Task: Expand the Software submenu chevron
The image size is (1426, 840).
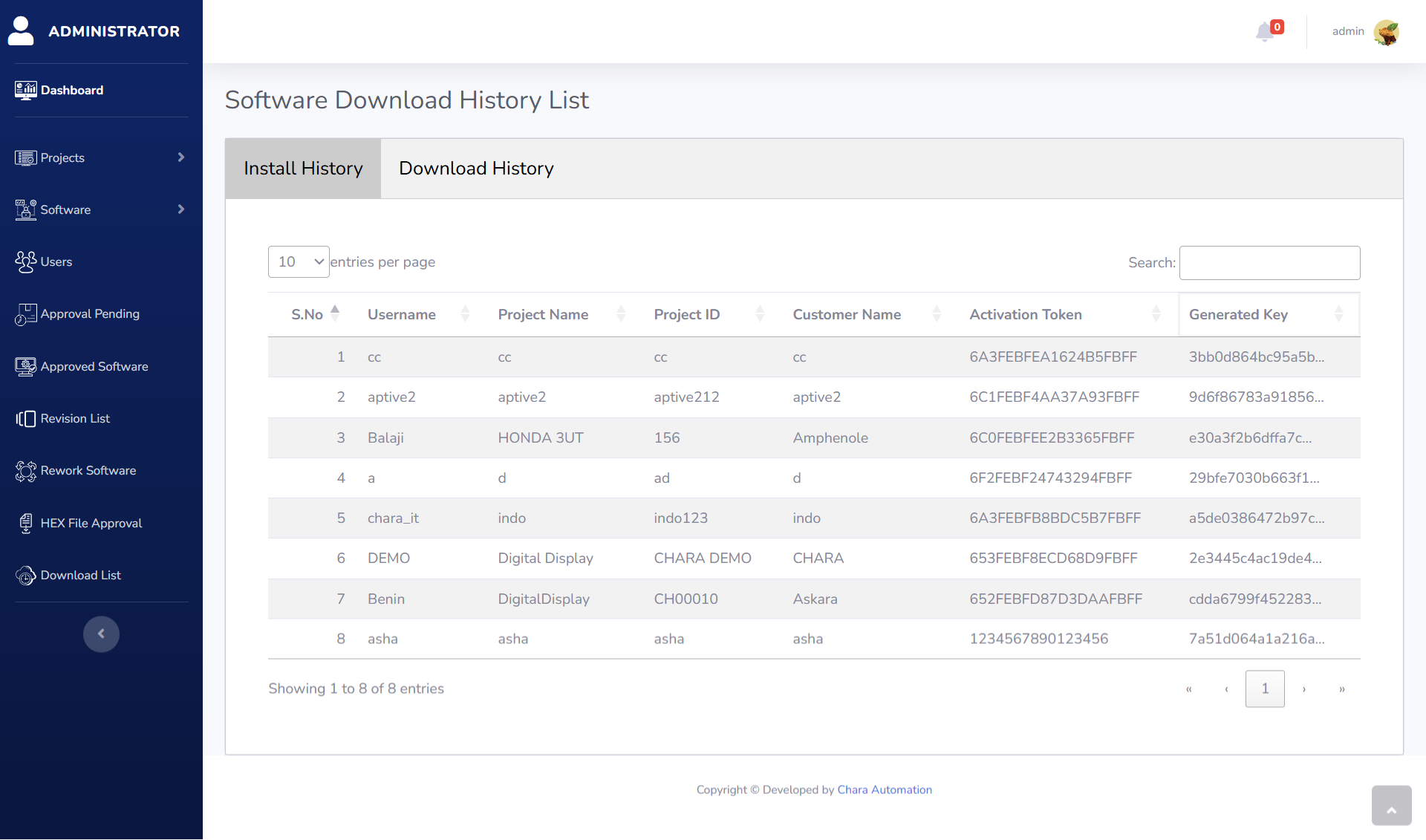Action: [180, 209]
